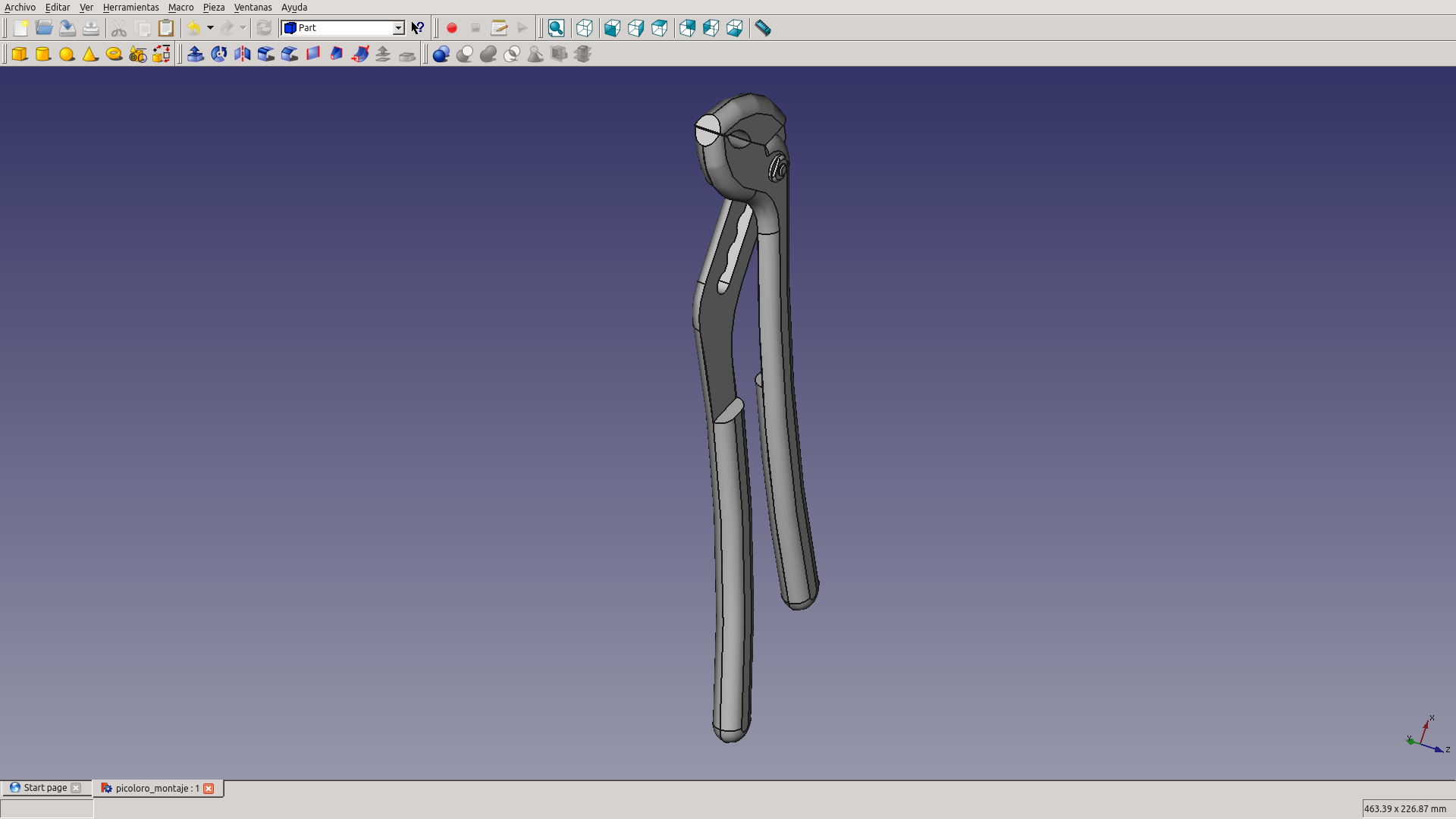Image resolution: width=1456 pixels, height=819 pixels.
Task: Click the Redo arrow icon
Action: 227,28
